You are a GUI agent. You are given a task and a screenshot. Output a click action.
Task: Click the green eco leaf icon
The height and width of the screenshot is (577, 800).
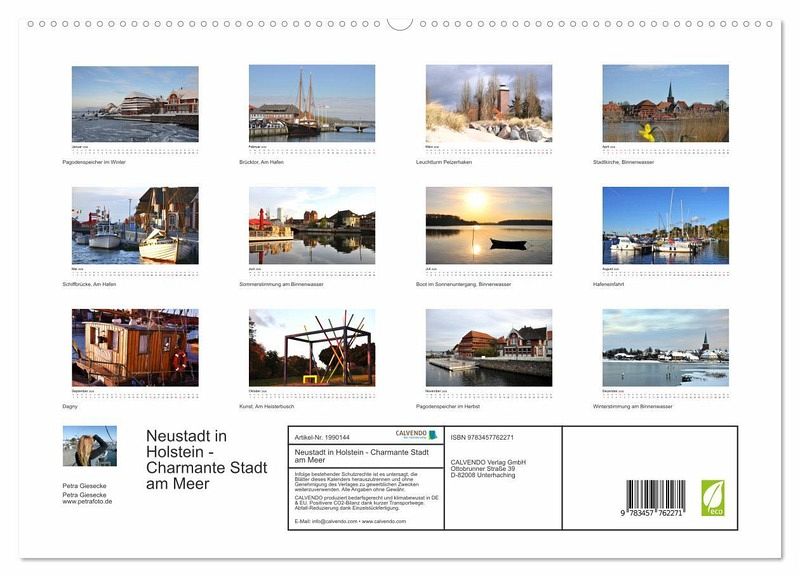click(713, 497)
